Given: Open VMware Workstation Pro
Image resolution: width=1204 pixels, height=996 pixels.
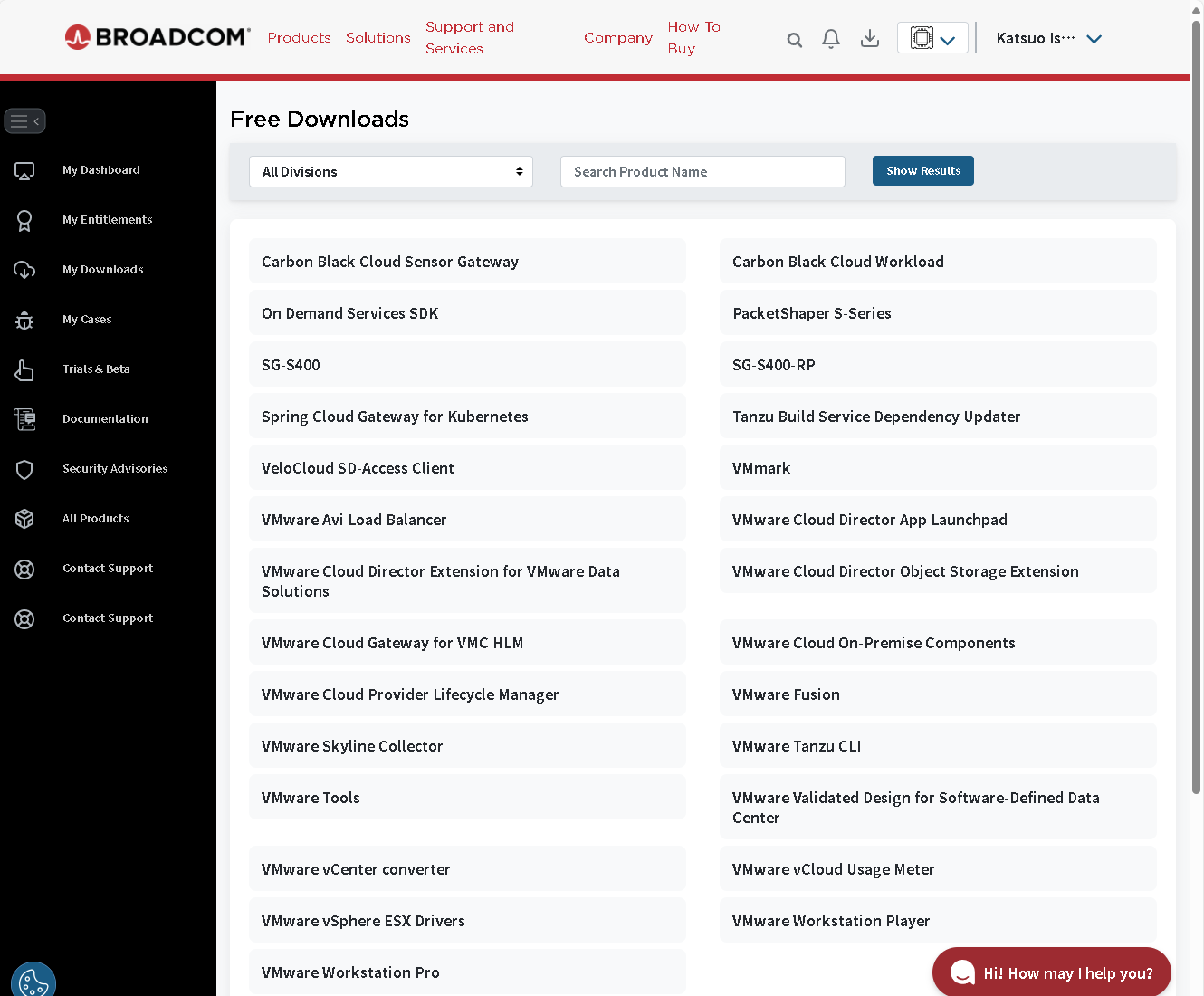Looking at the screenshot, I should [467, 972].
